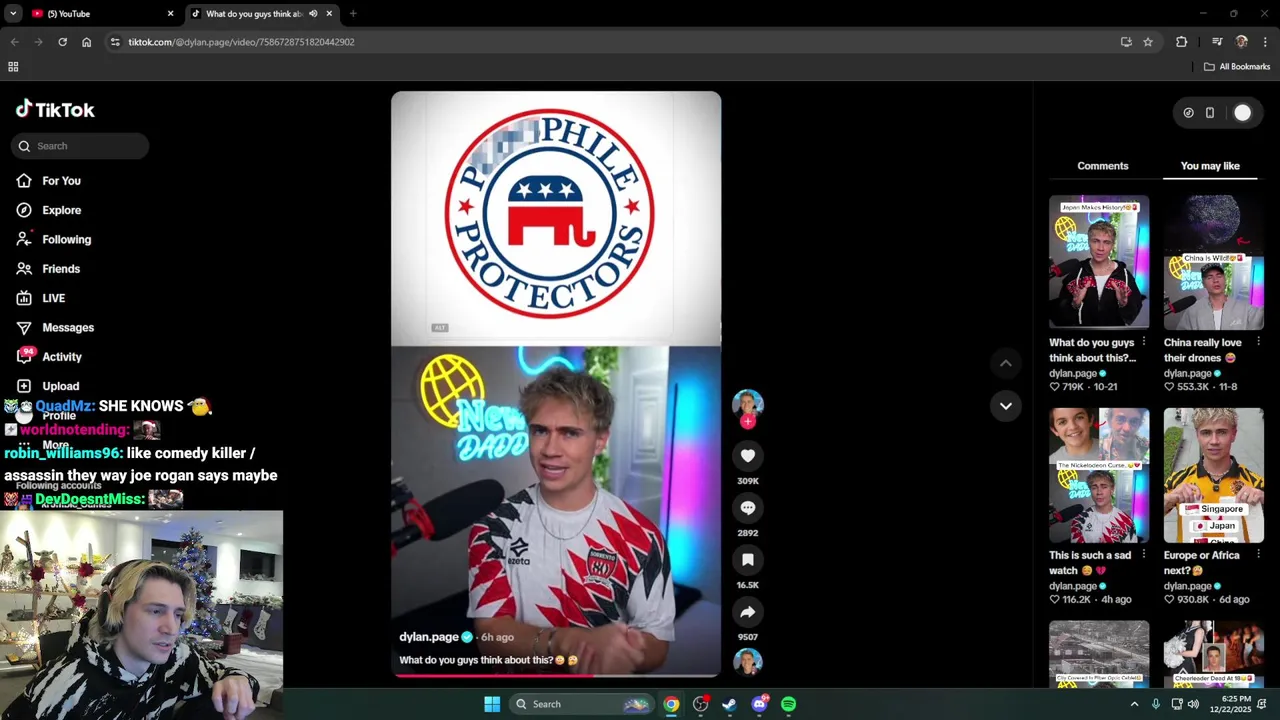Open the "Japan Makes History" video thumbnail

pos(1099,262)
